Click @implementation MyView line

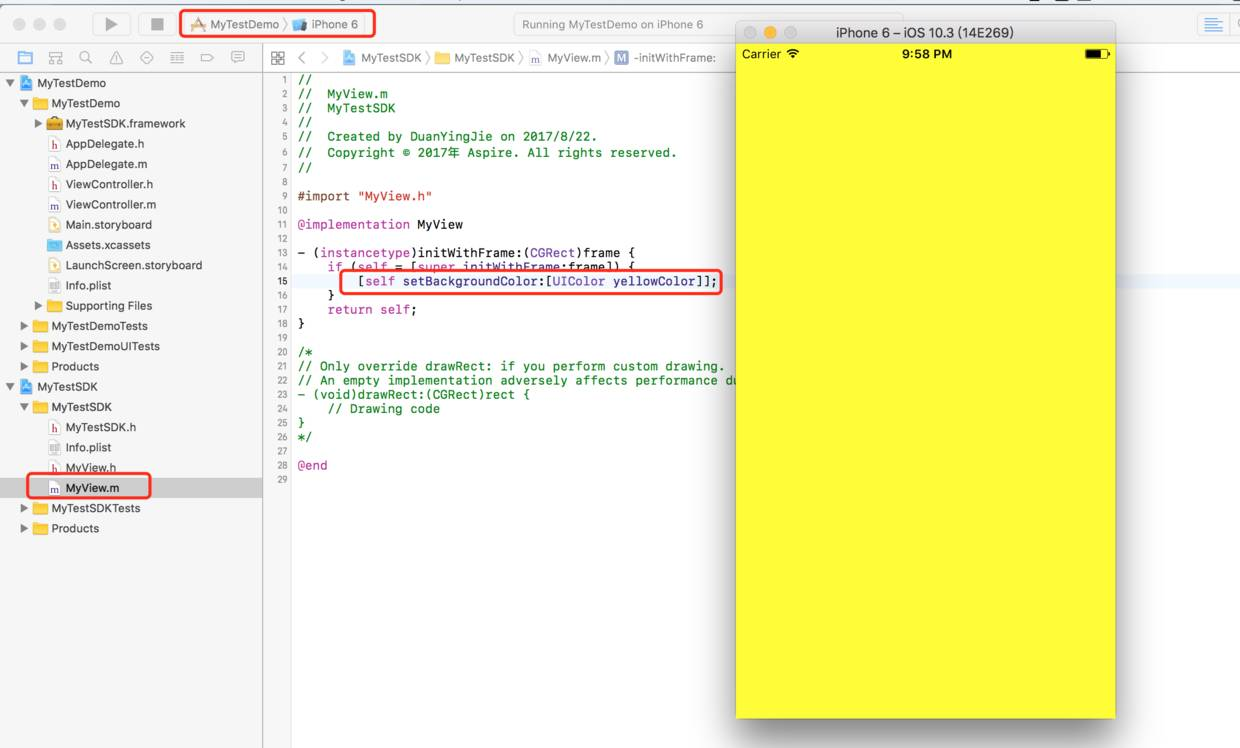[380, 224]
